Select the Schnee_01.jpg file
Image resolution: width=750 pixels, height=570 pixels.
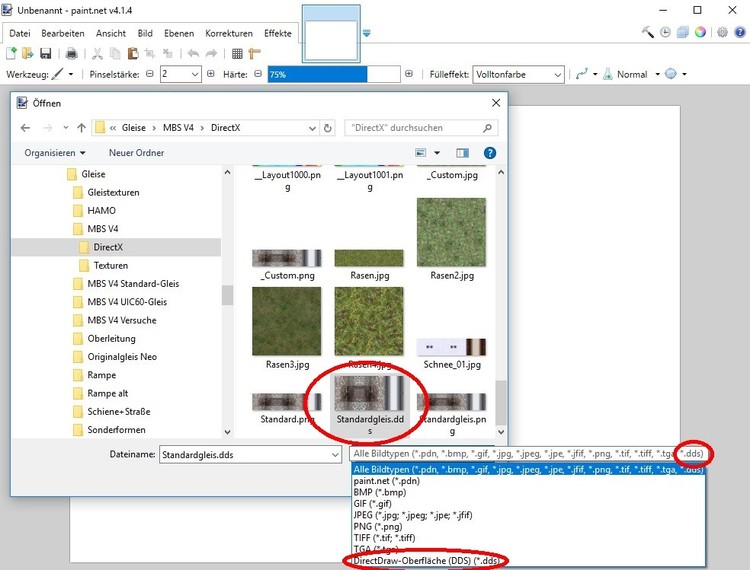[x=452, y=354]
